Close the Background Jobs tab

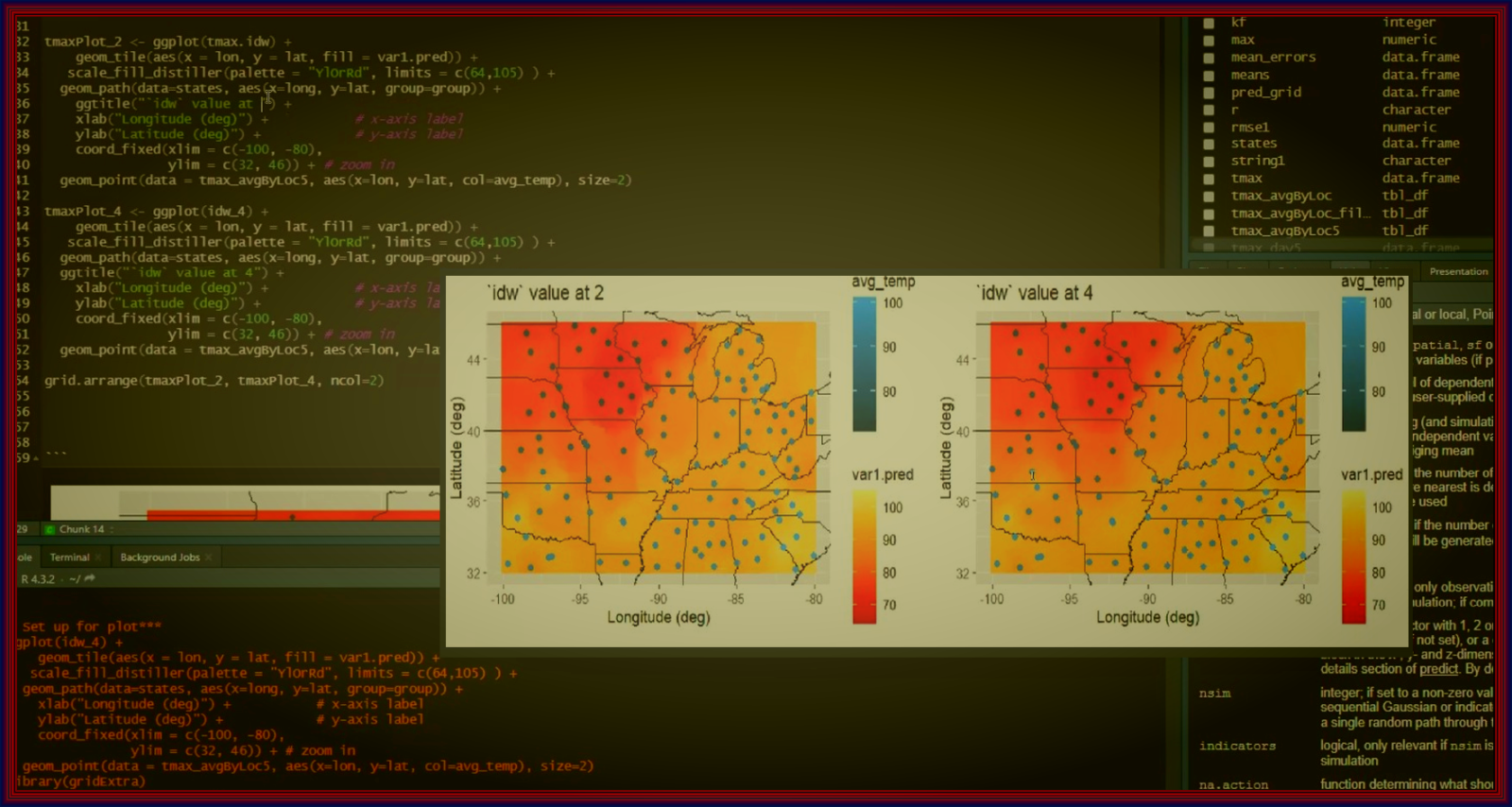pyautogui.click(x=208, y=558)
